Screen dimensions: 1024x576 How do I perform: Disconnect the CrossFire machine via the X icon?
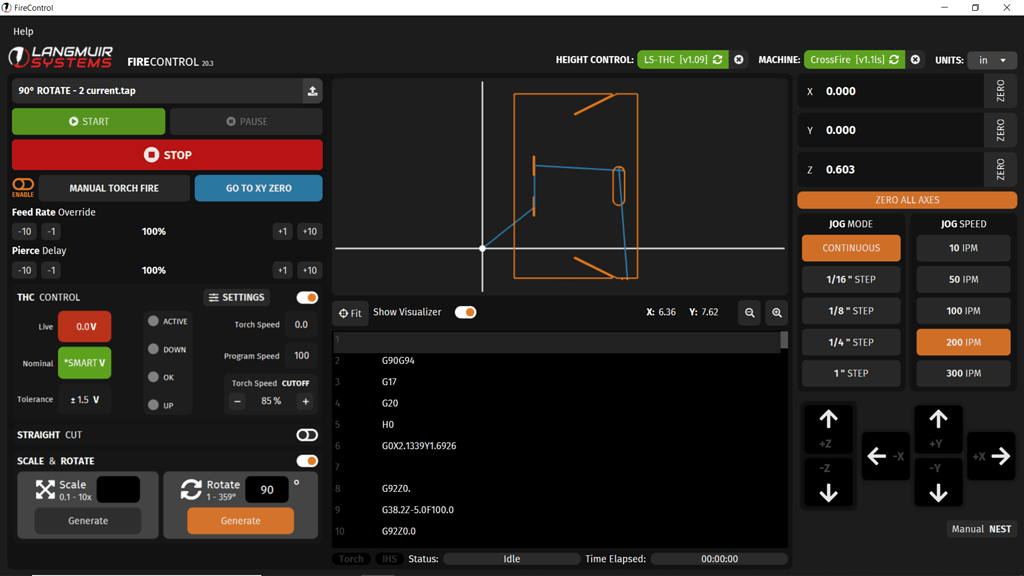pyautogui.click(x=915, y=60)
